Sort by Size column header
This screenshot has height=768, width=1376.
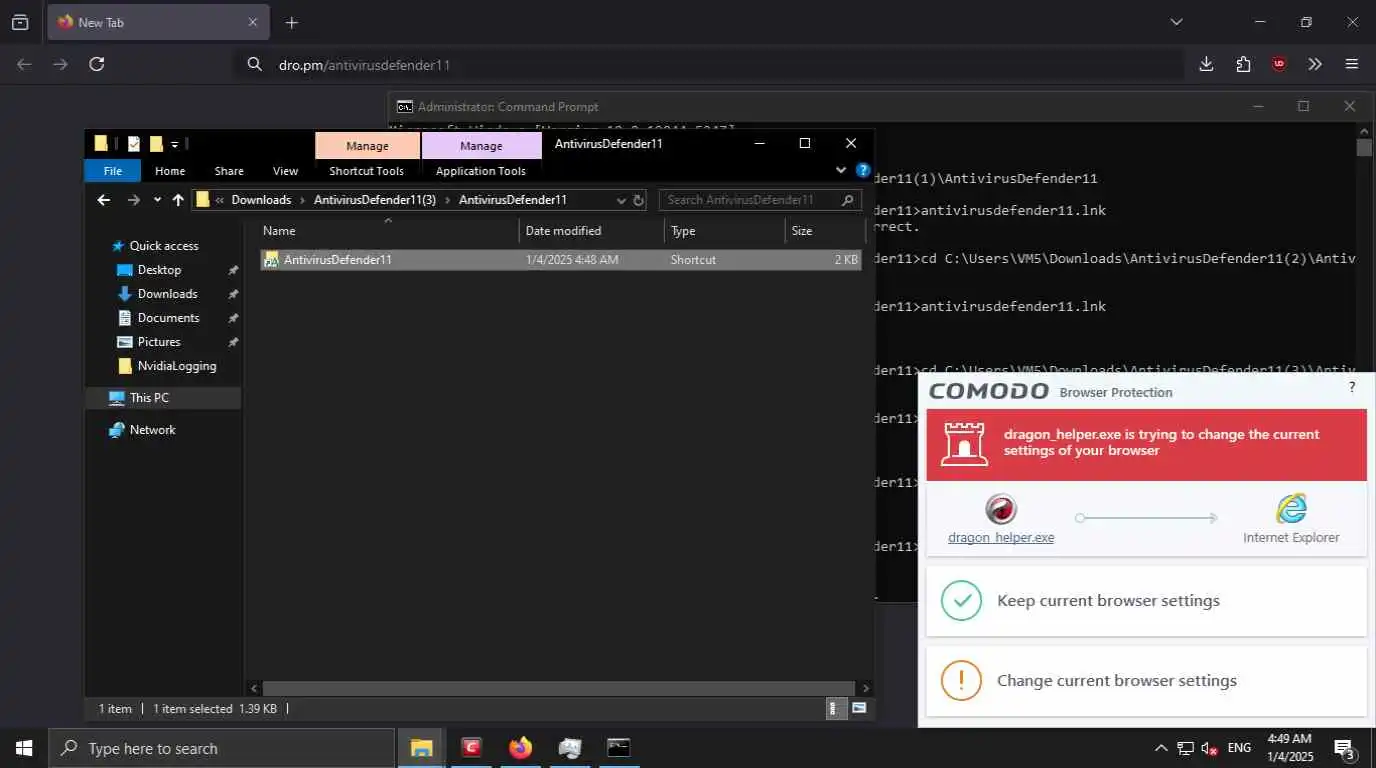pos(825,231)
